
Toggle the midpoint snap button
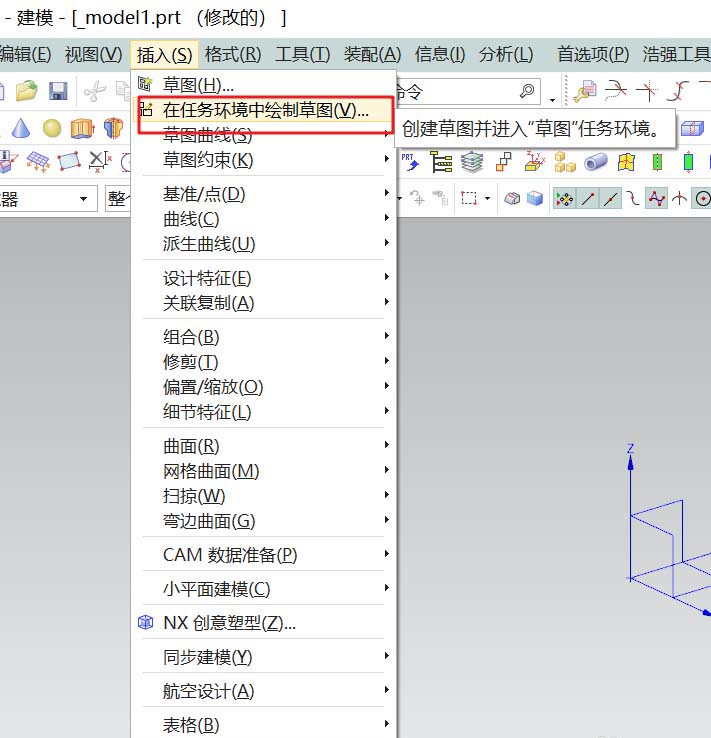610,199
